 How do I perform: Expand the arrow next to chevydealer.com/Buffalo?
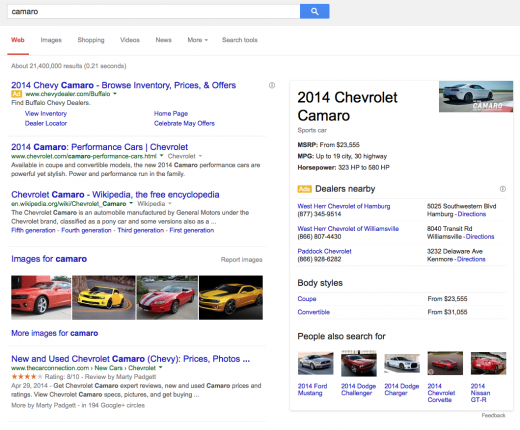pos(115,94)
